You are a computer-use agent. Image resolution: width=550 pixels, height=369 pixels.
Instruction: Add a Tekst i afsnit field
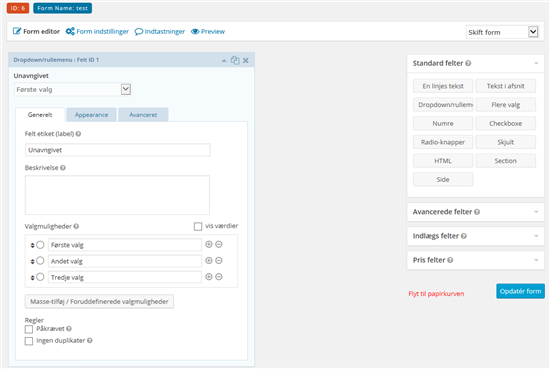click(505, 86)
